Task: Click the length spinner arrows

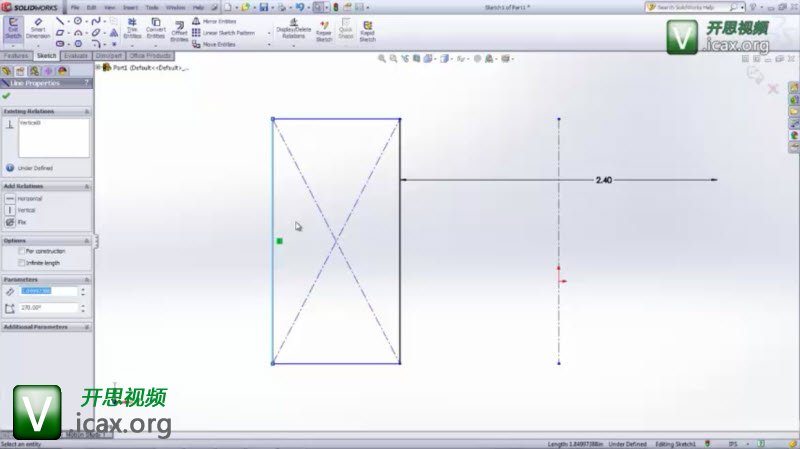Action: [83, 291]
